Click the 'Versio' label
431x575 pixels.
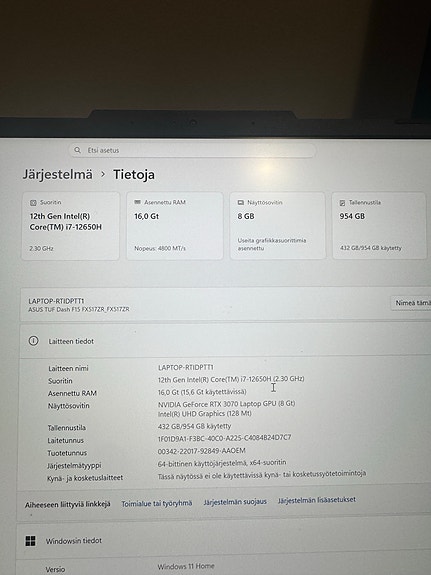[x=55, y=569]
